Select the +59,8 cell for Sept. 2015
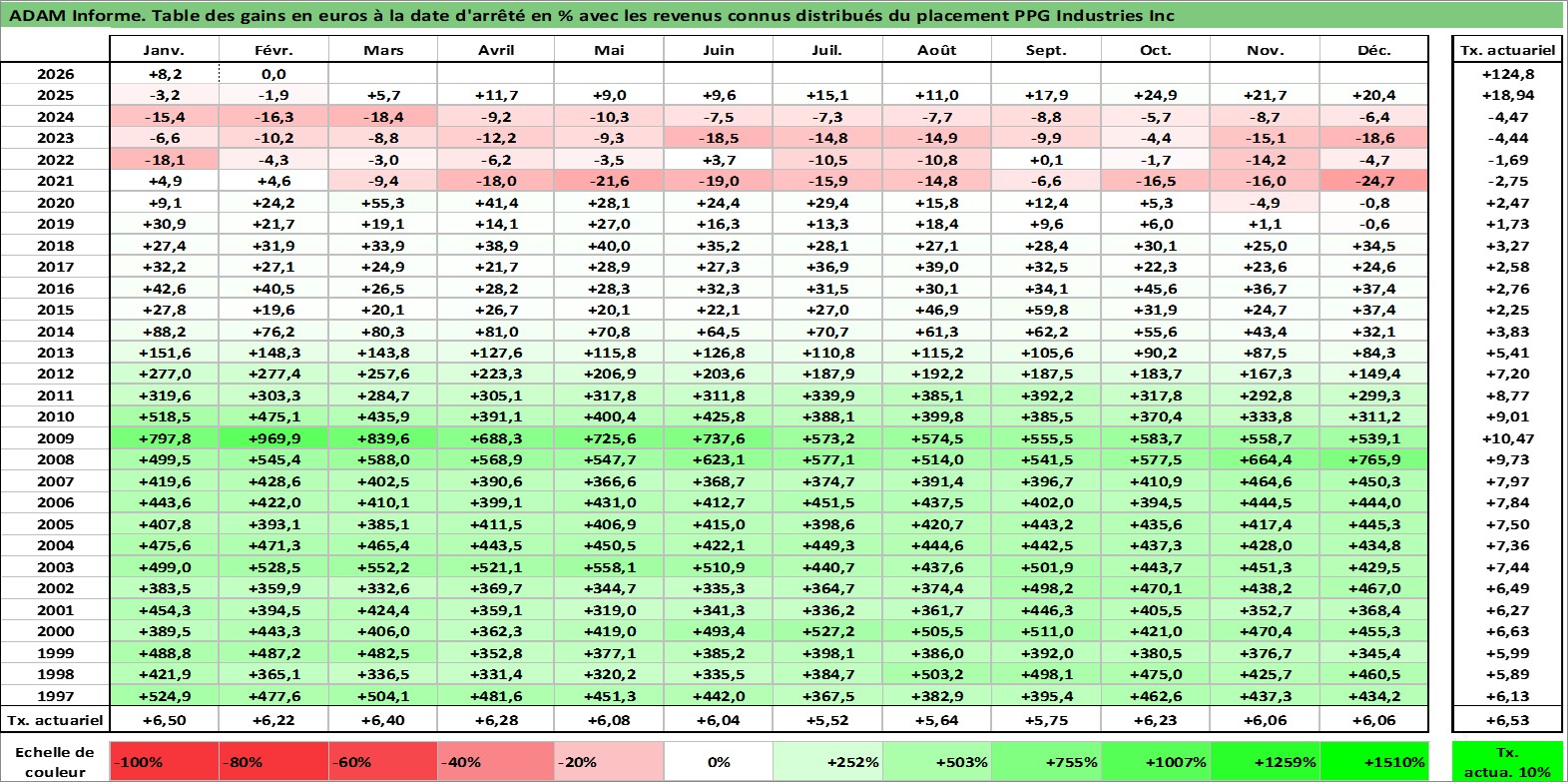 tap(1046, 310)
